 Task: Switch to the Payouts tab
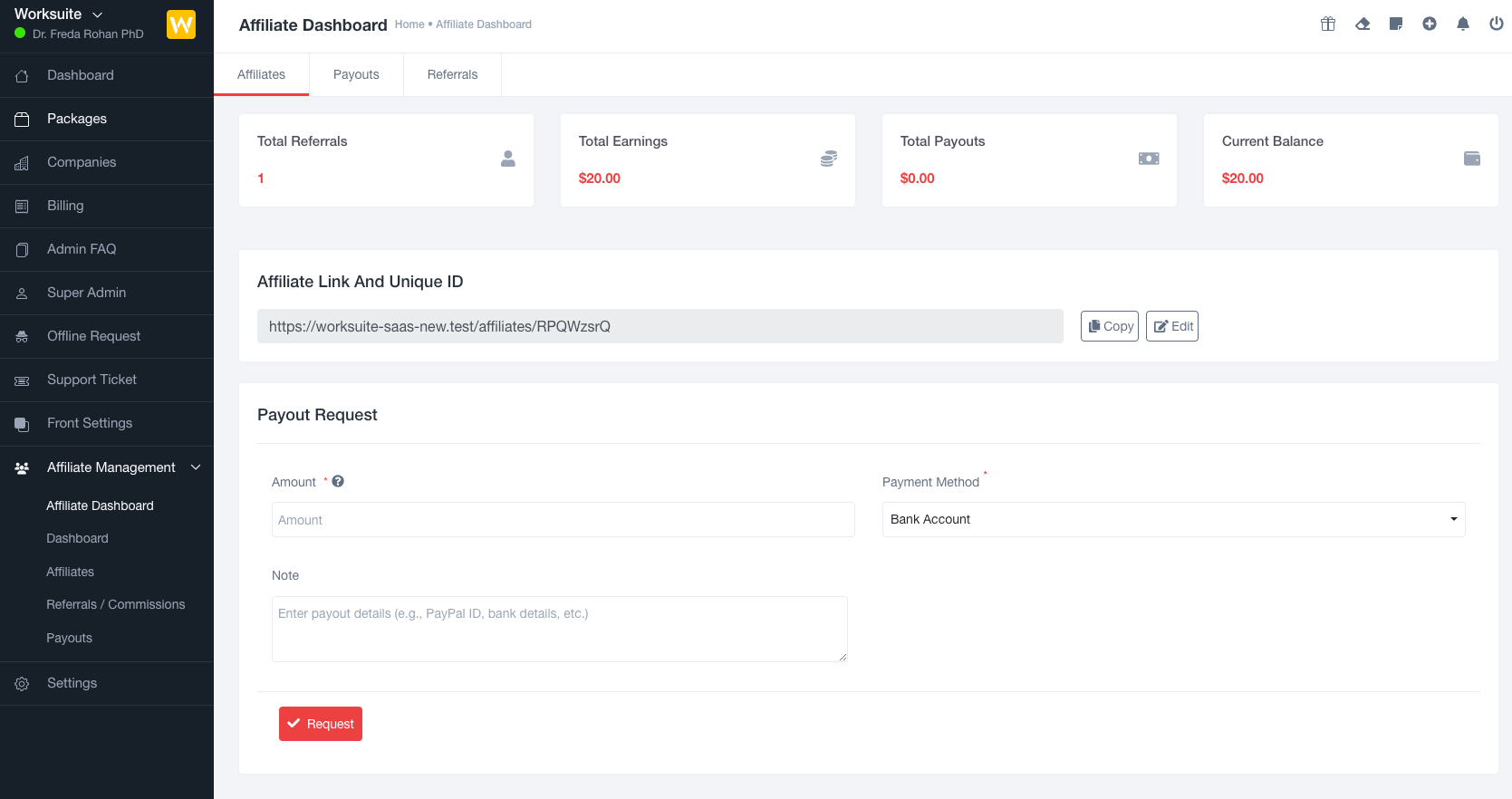[x=356, y=74]
